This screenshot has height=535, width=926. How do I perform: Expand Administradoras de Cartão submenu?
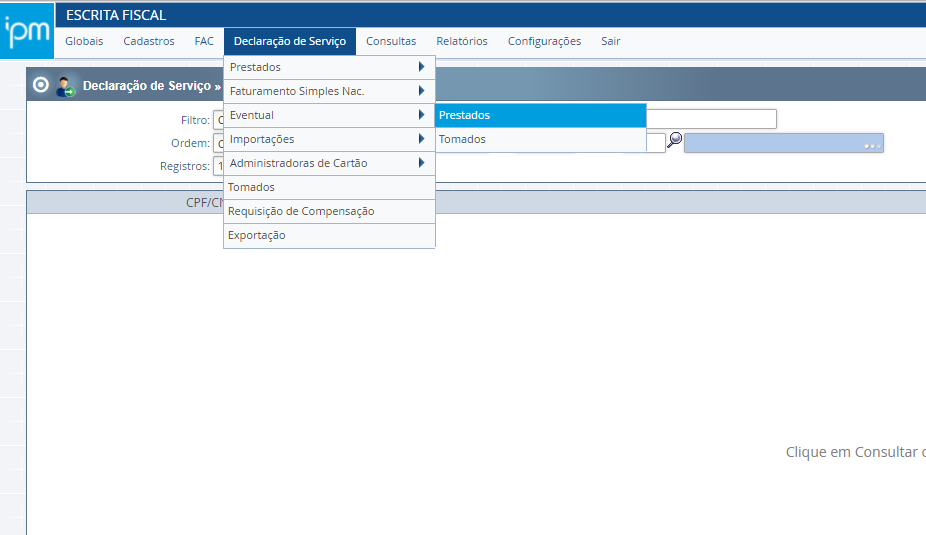click(421, 163)
